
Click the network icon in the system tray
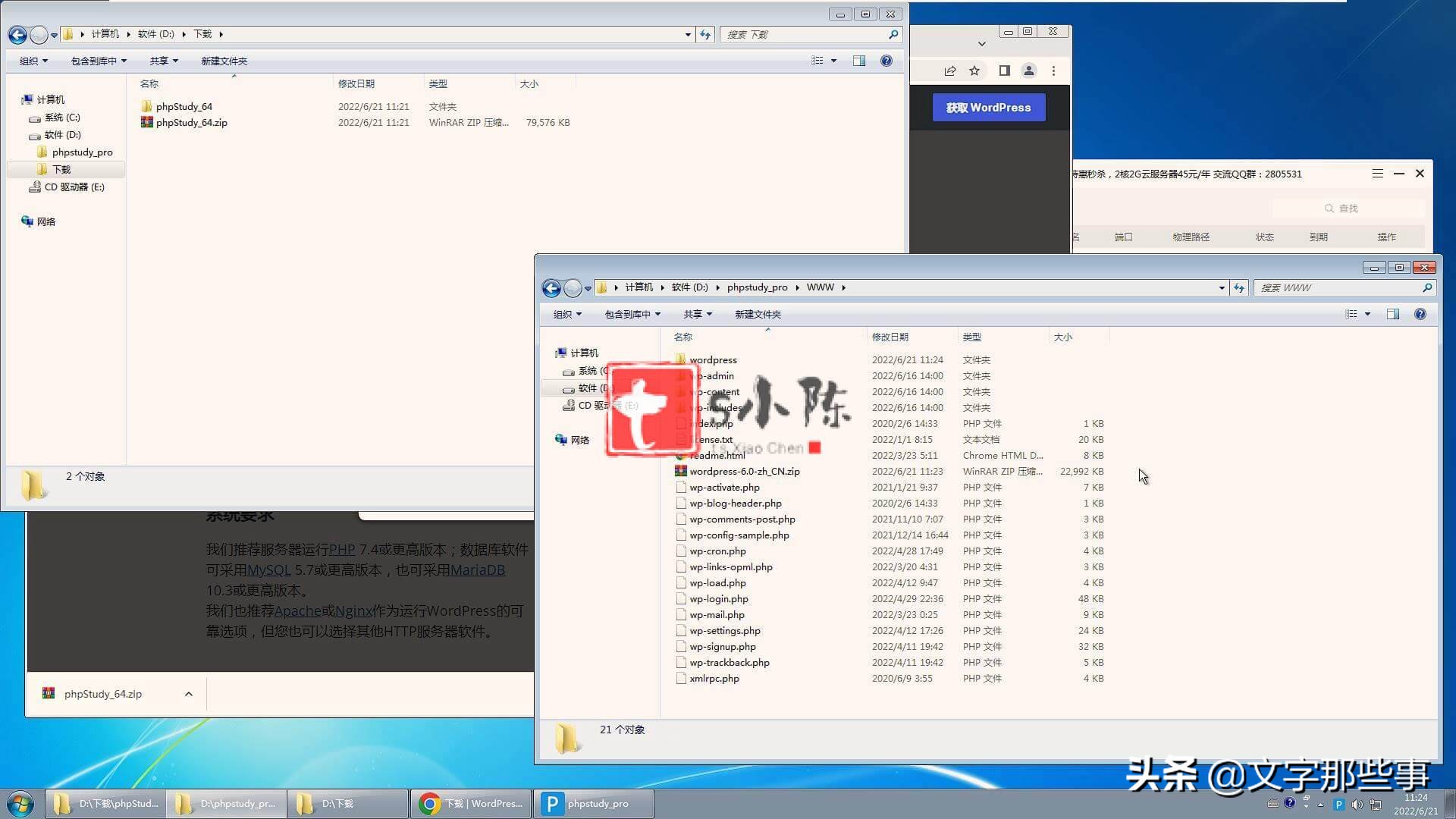1375,804
